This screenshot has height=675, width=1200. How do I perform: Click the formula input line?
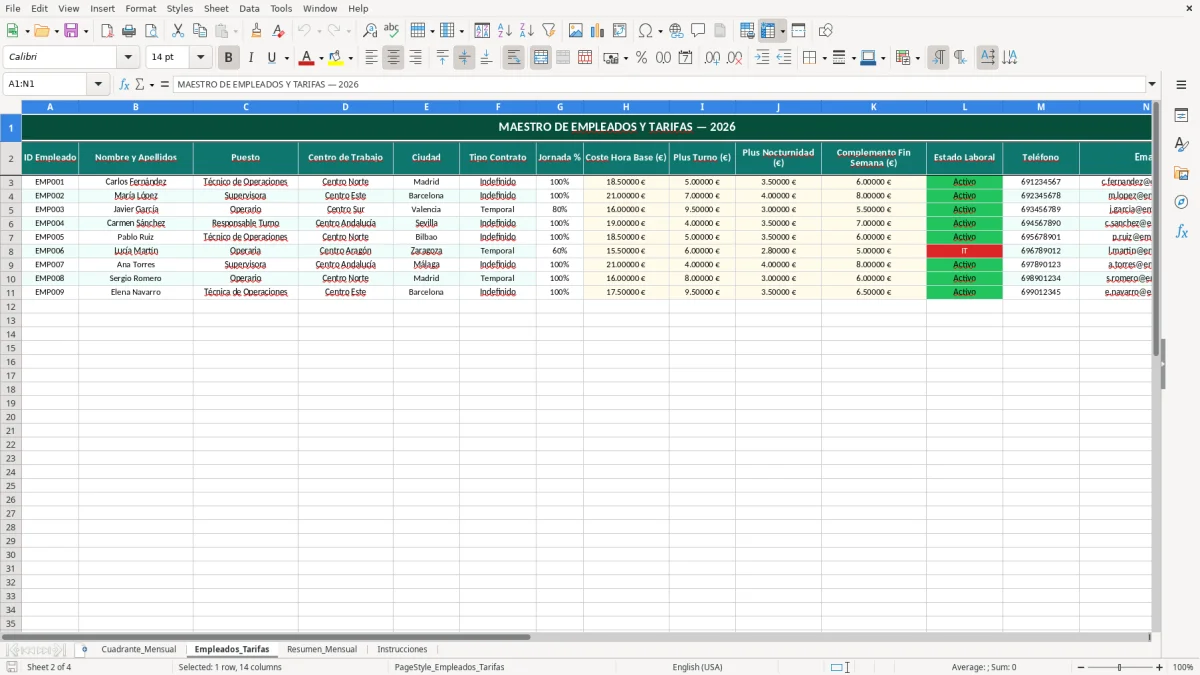coord(659,84)
